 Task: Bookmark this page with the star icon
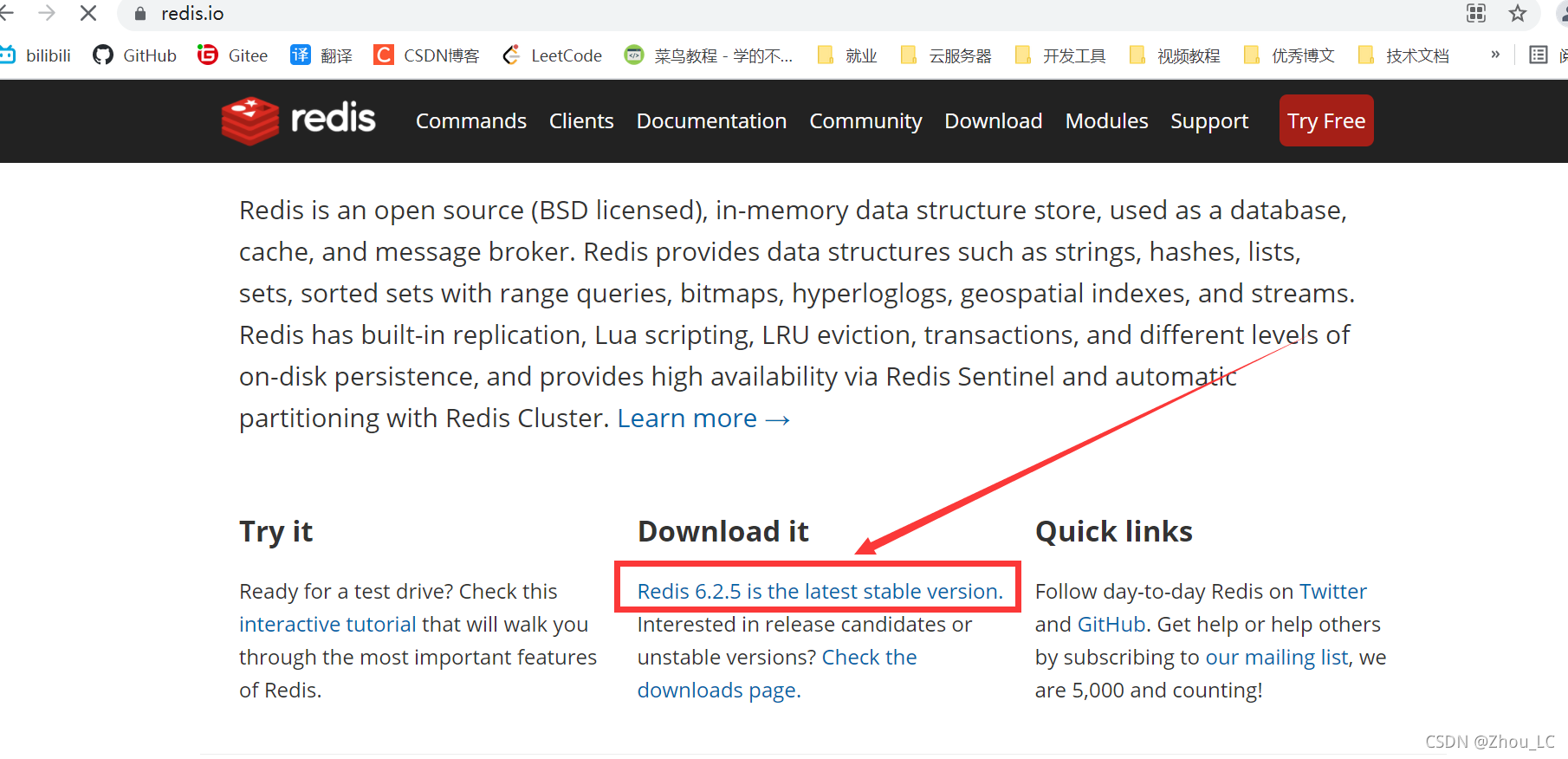(1518, 13)
